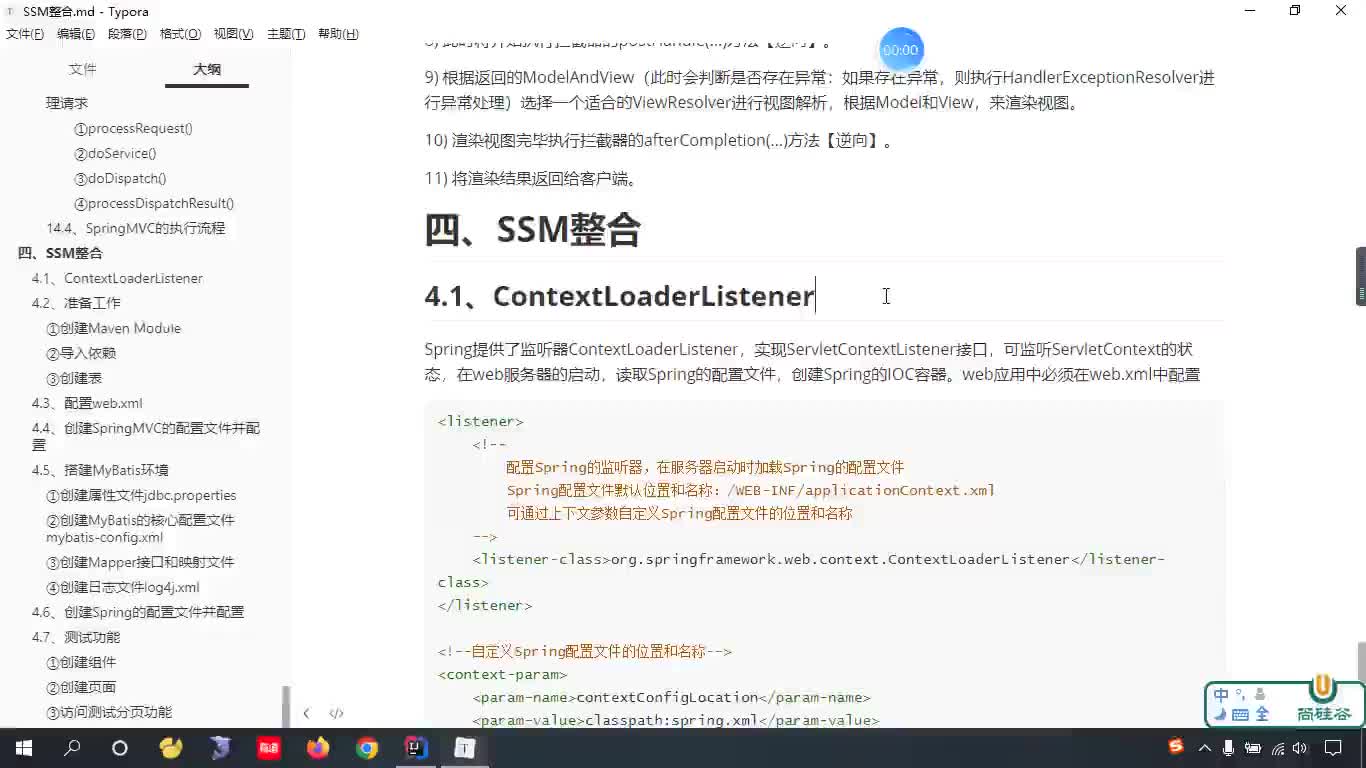Select ③访问测试分页功能 outline item
1366x768 pixels.
109,712
